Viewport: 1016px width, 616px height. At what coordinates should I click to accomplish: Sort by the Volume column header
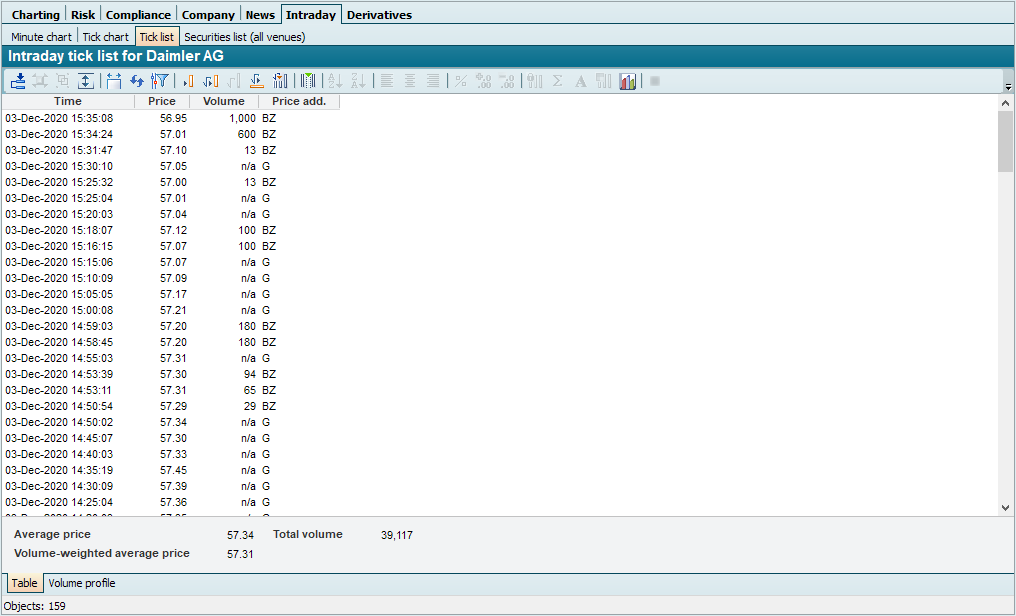coord(223,101)
